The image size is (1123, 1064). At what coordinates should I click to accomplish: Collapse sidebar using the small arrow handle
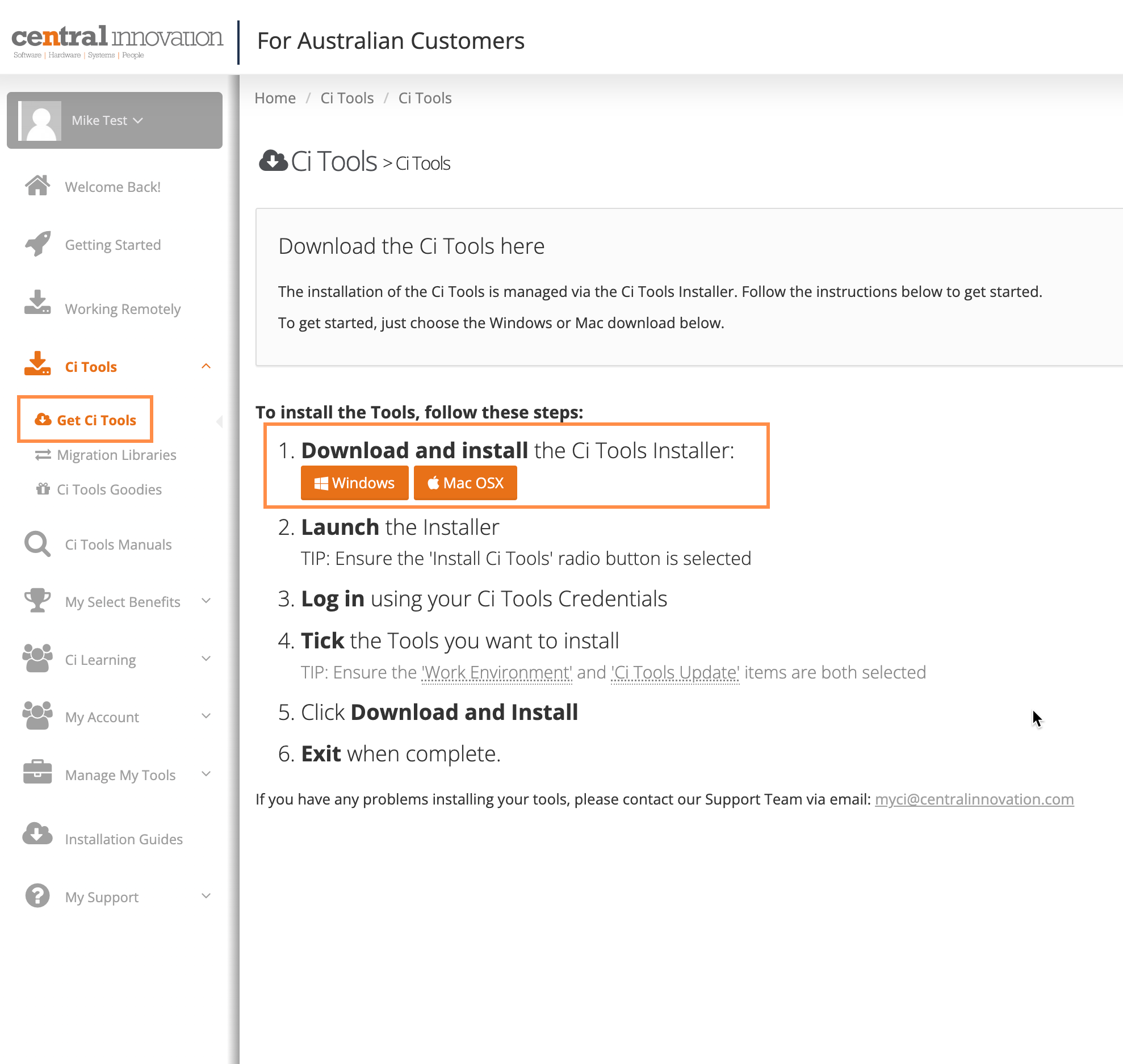pos(220,421)
